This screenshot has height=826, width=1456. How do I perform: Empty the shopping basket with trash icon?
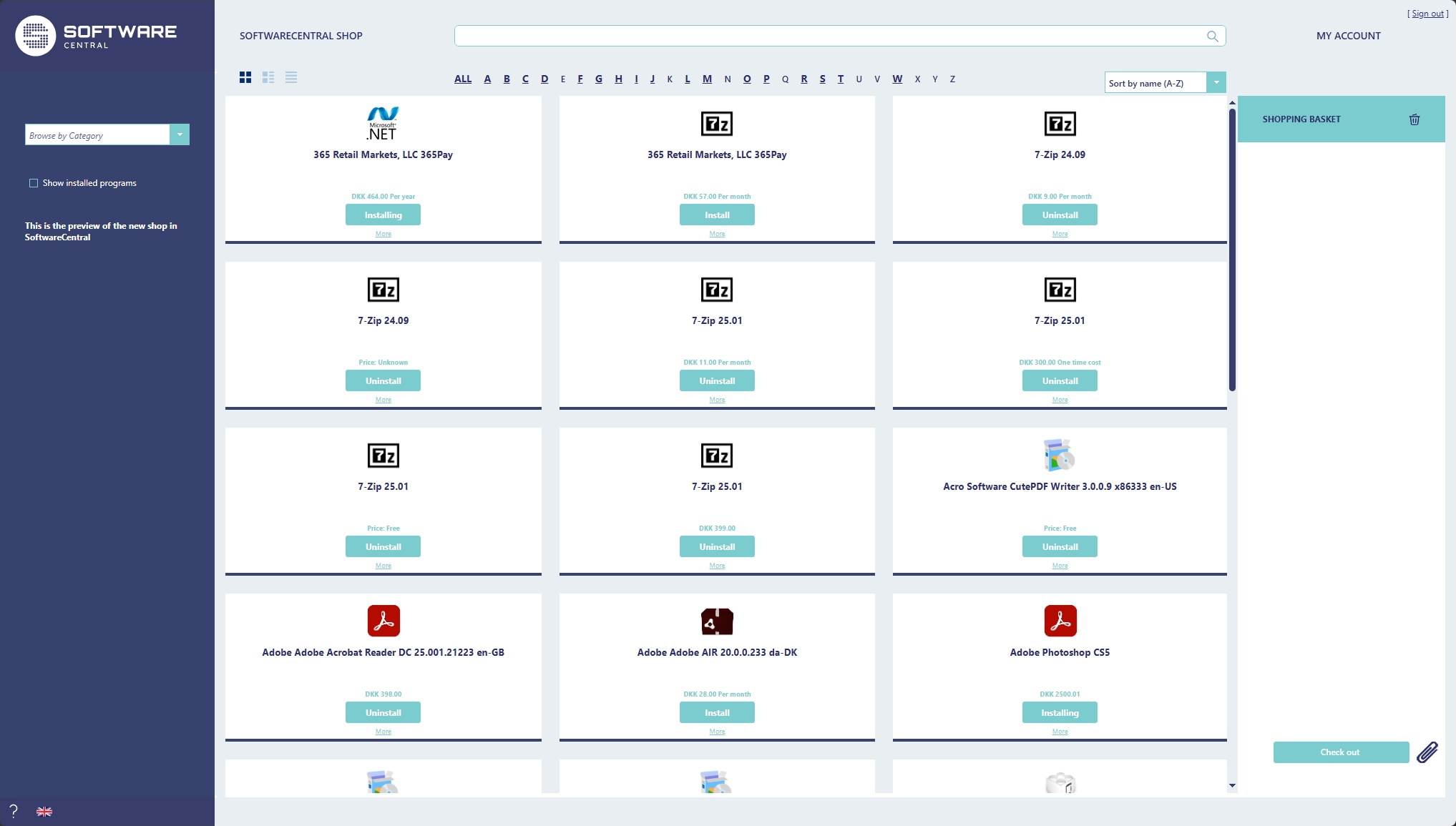(1414, 119)
